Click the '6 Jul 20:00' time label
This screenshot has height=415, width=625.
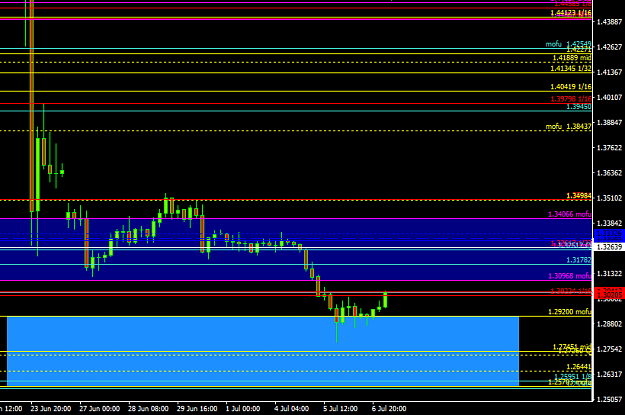tap(389, 409)
